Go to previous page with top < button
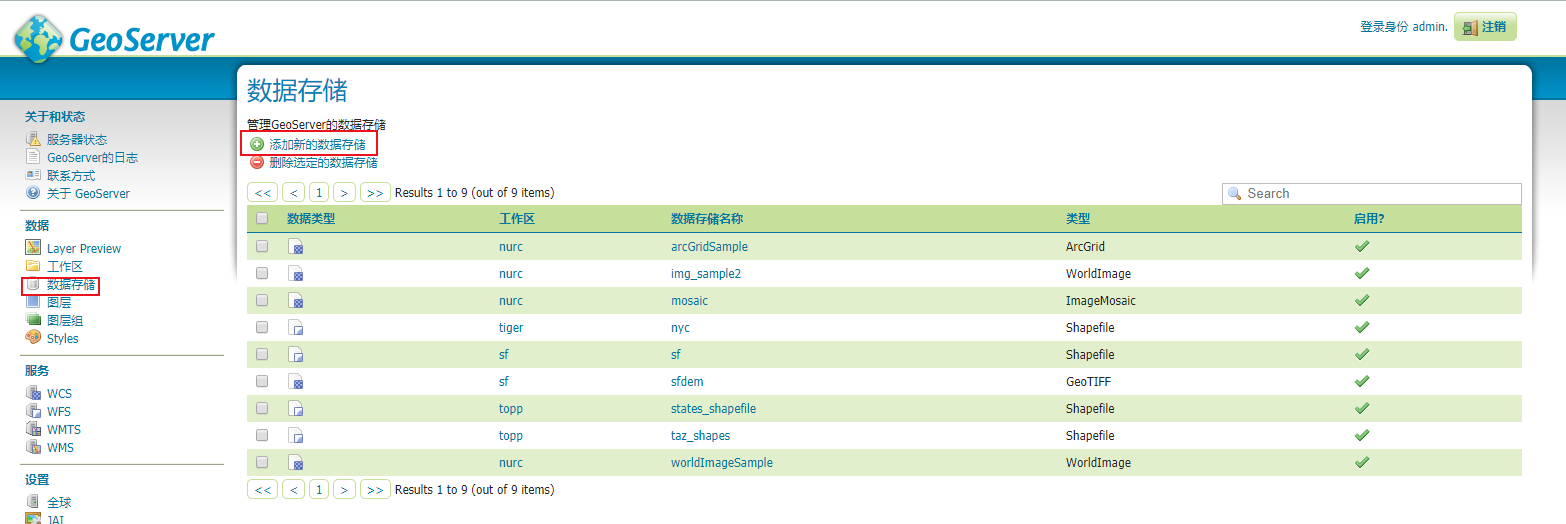1566x524 pixels. (x=293, y=192)
